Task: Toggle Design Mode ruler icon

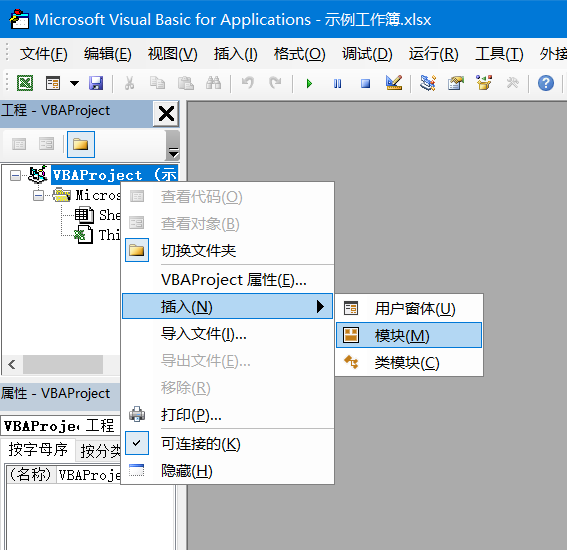Action: click(394, 84)
